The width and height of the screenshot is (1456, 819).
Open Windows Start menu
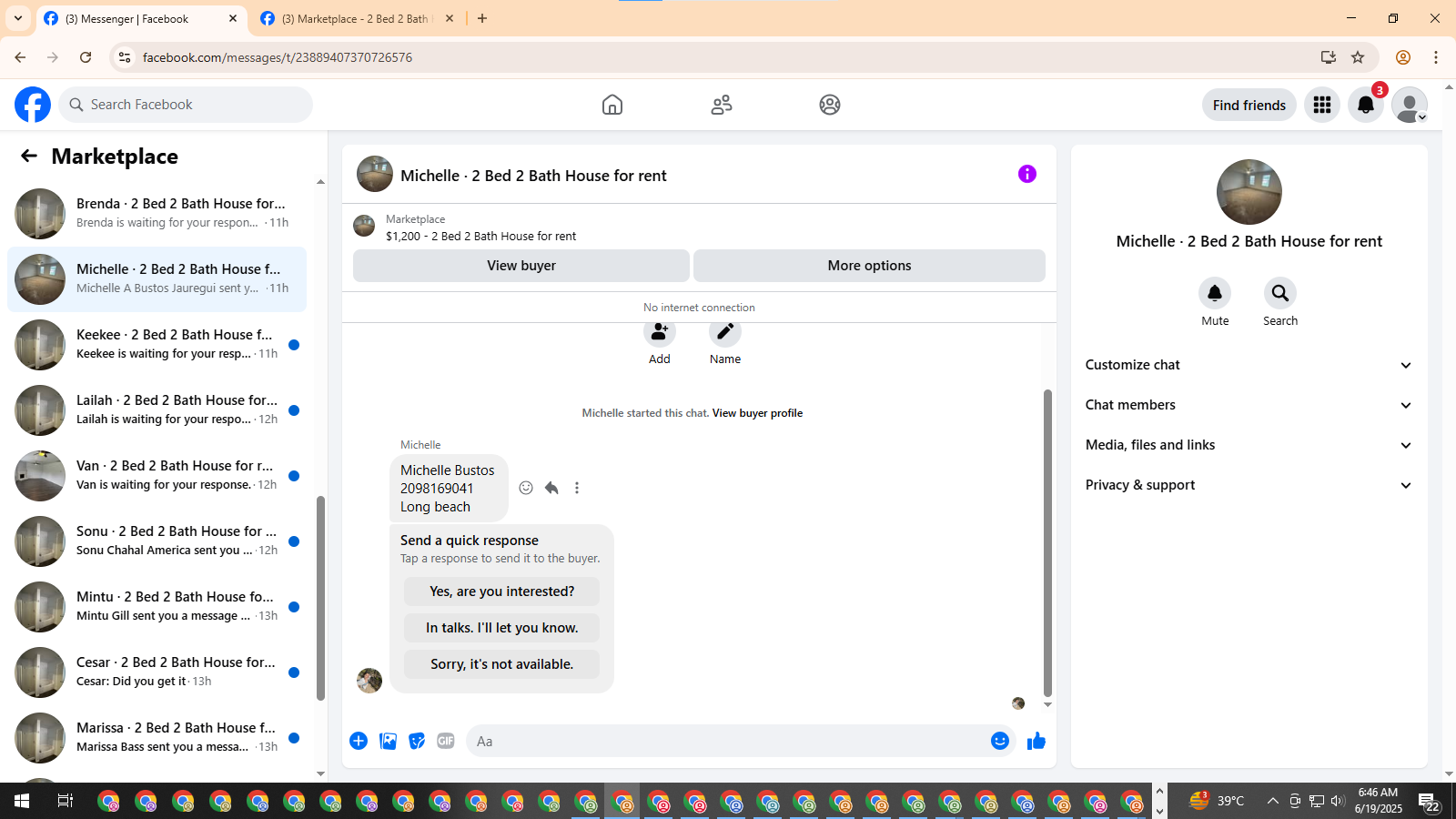(22, 801)
